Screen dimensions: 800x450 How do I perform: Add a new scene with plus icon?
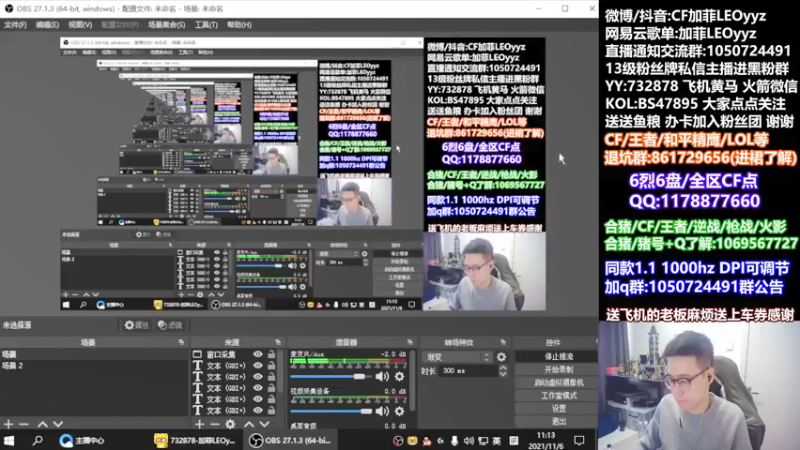pos(8,424)
